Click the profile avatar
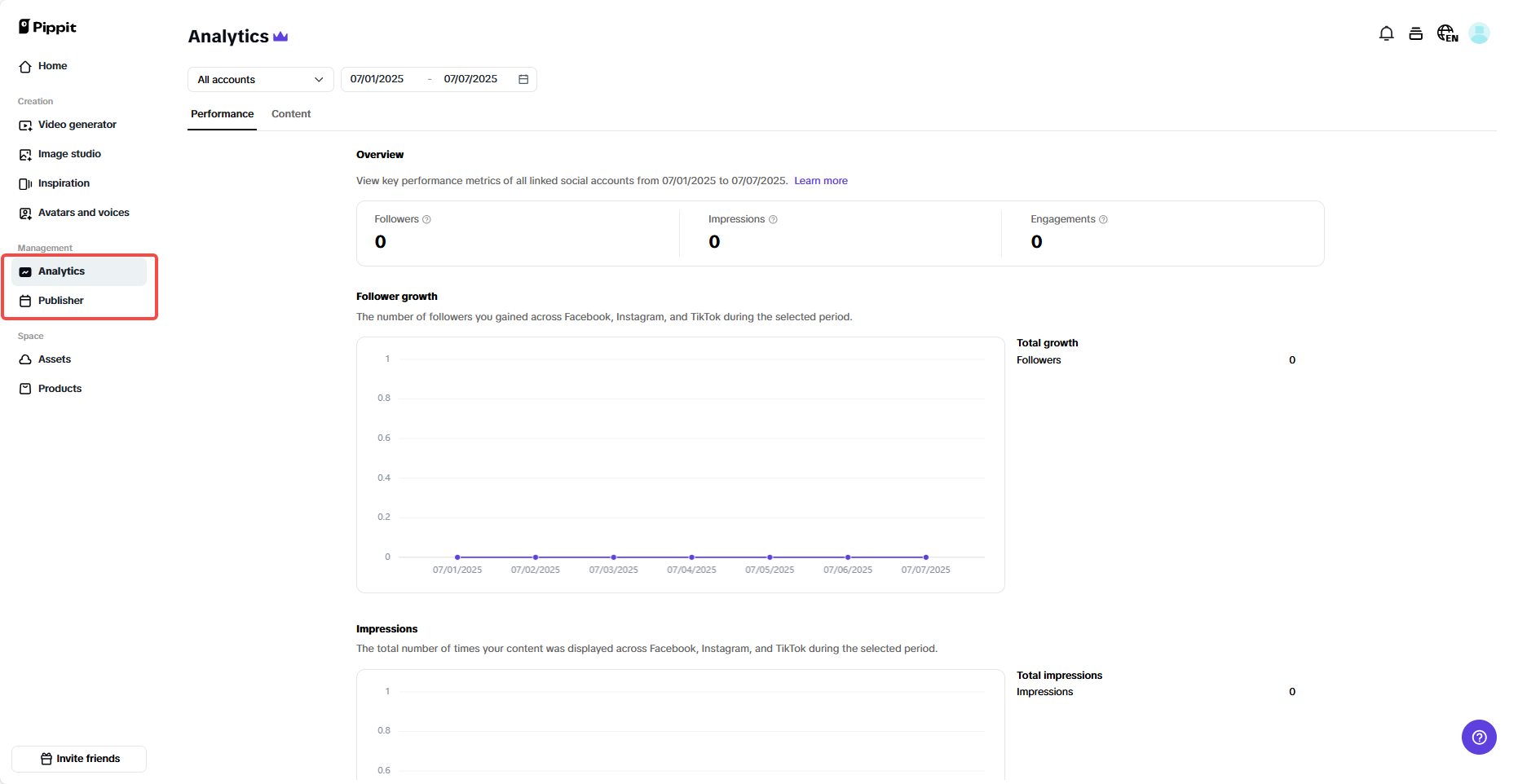 (1480, 33)
